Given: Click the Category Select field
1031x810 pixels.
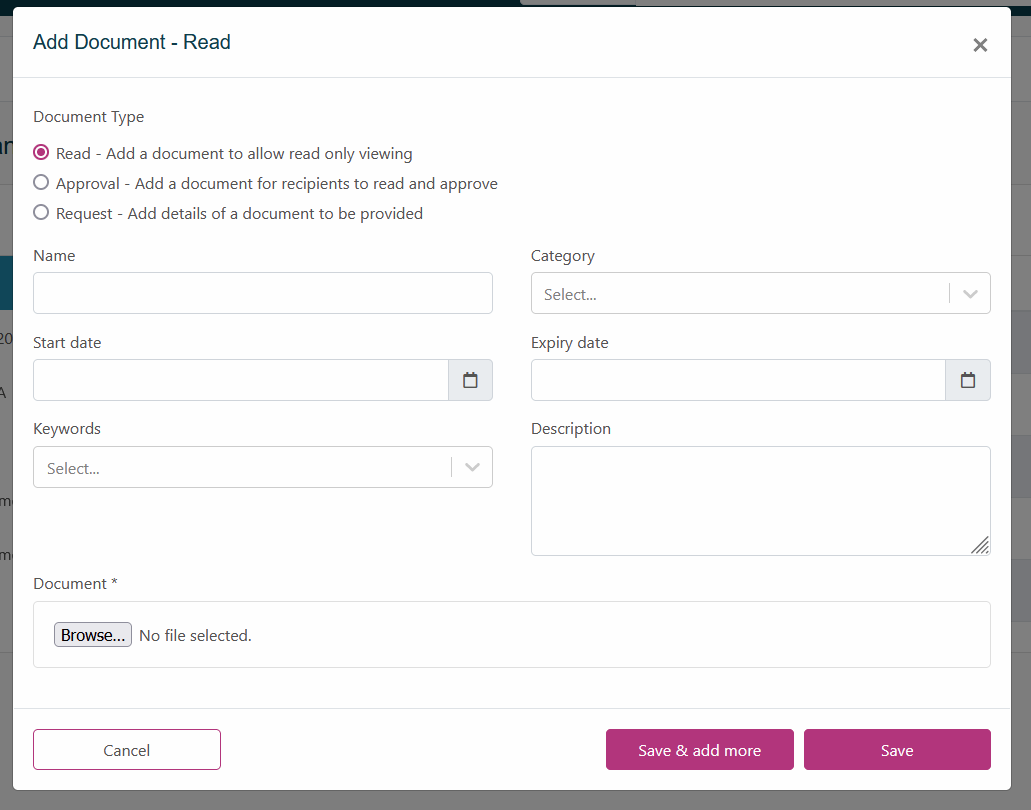Looking at the screenshot, I should pyautogui.click(x=740, y=294).
